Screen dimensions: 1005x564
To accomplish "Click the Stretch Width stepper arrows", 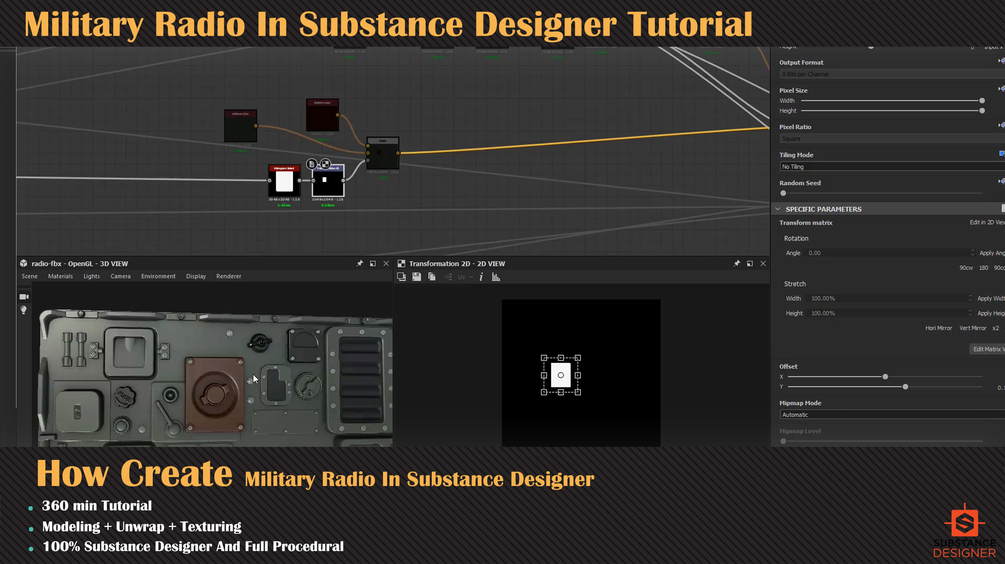I will pos(970,298).
